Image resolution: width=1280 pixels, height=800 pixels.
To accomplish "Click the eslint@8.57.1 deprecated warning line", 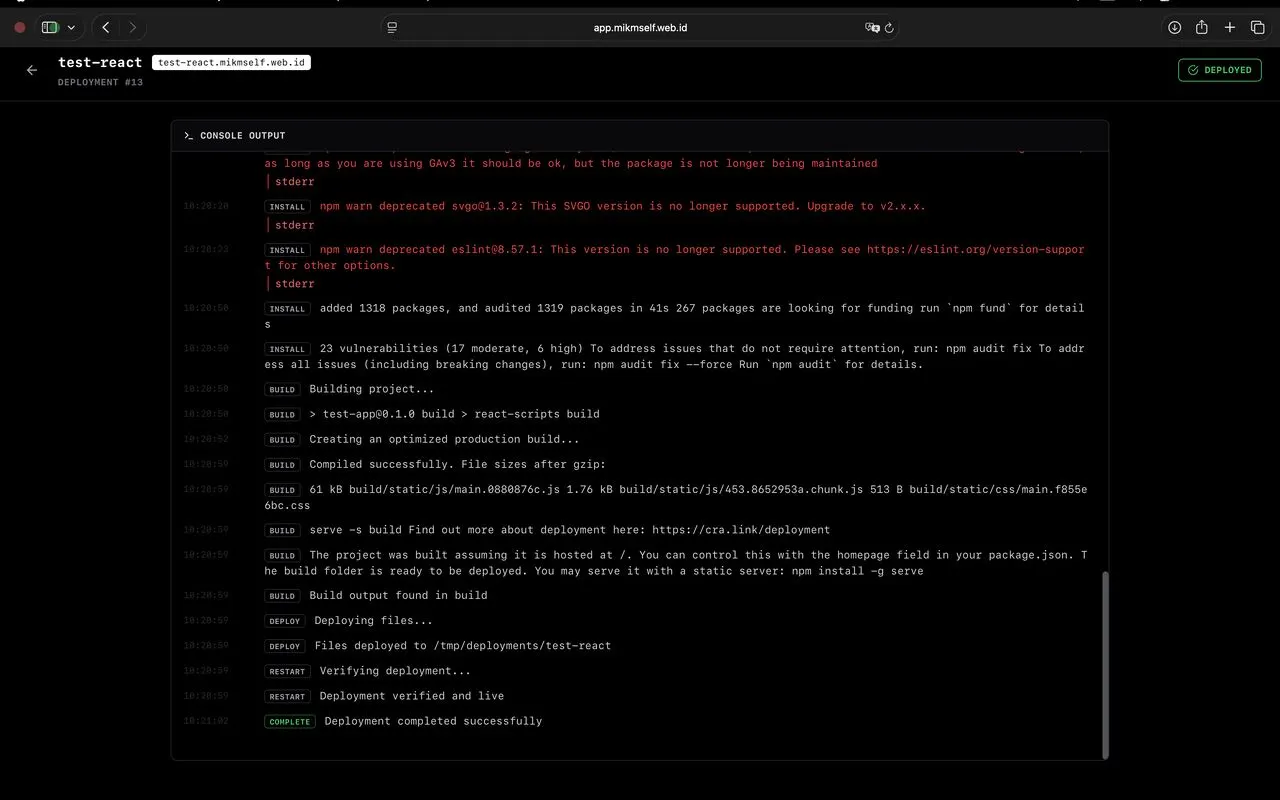I will pyautogui.click(x=674, y=257).
